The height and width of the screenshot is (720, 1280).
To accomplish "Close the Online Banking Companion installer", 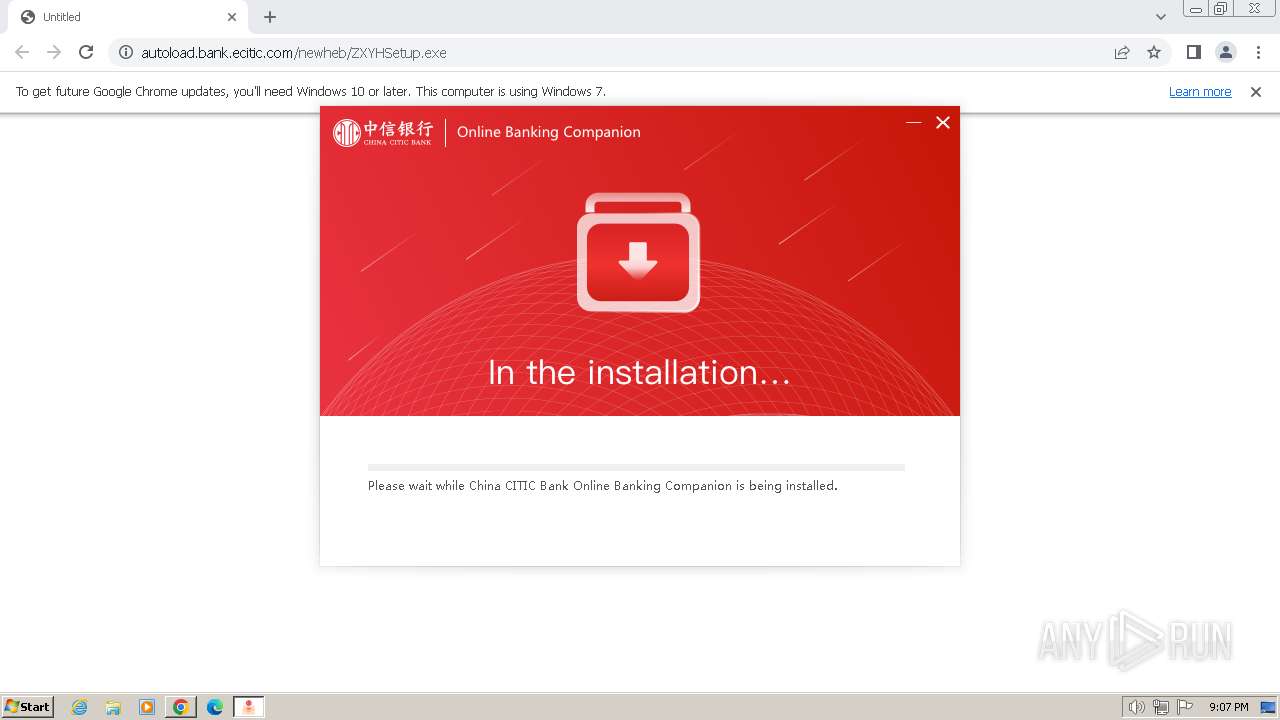I will 942,122.
